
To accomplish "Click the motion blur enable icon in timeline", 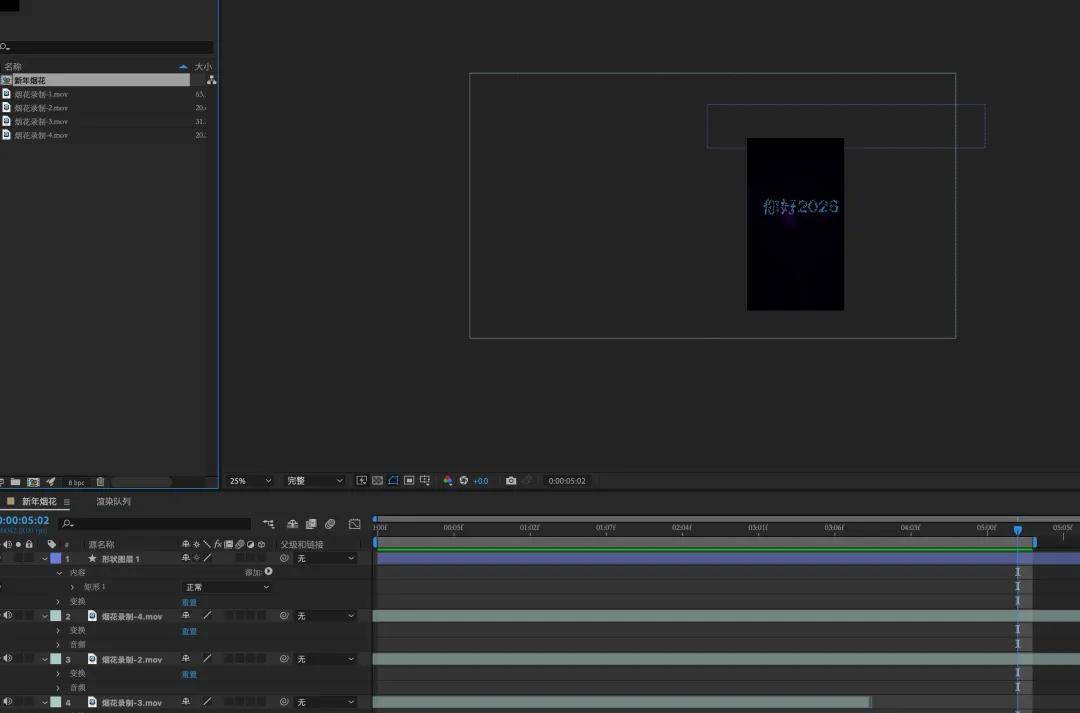I will (x=330, y=524).
